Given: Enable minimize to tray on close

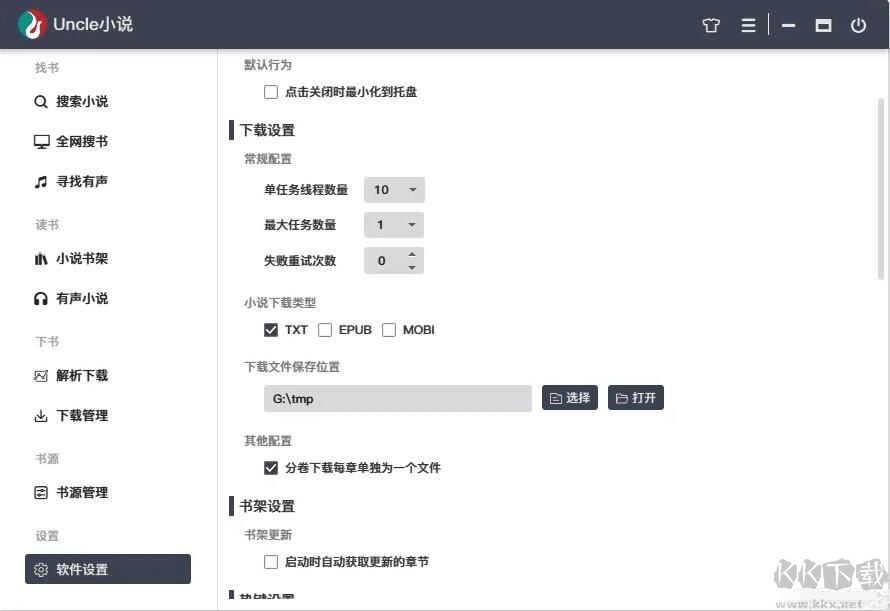Looking at the screenshot, I should point(271,91).
